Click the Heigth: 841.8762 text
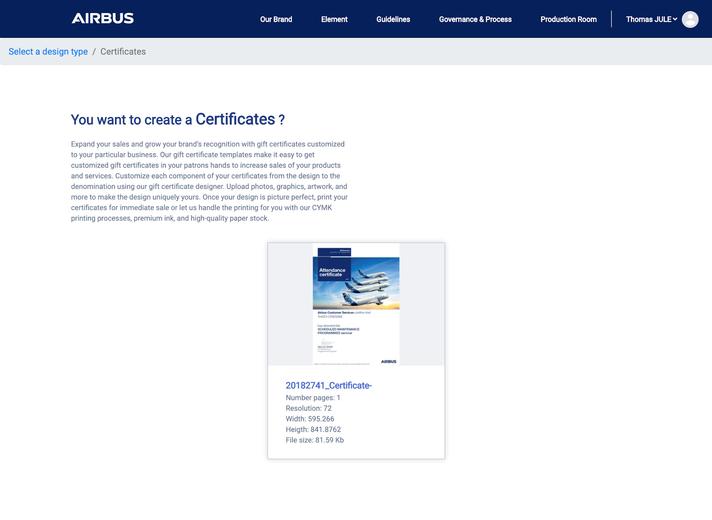The width and height of the screenshot is (712, 520). (x=313, y=429)
